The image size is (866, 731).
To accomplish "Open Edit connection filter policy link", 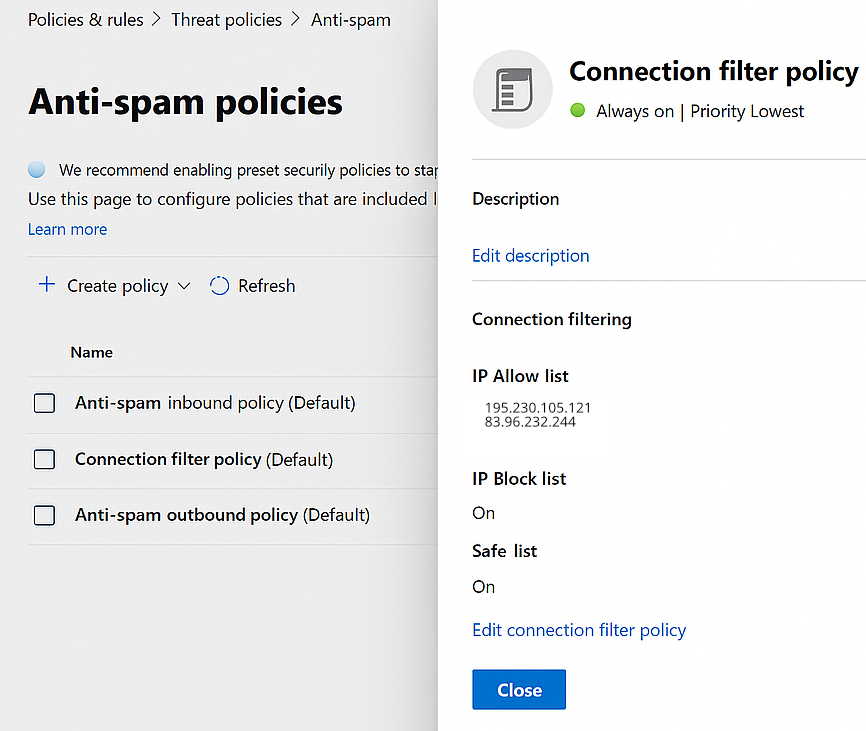I will coord(579,630).
